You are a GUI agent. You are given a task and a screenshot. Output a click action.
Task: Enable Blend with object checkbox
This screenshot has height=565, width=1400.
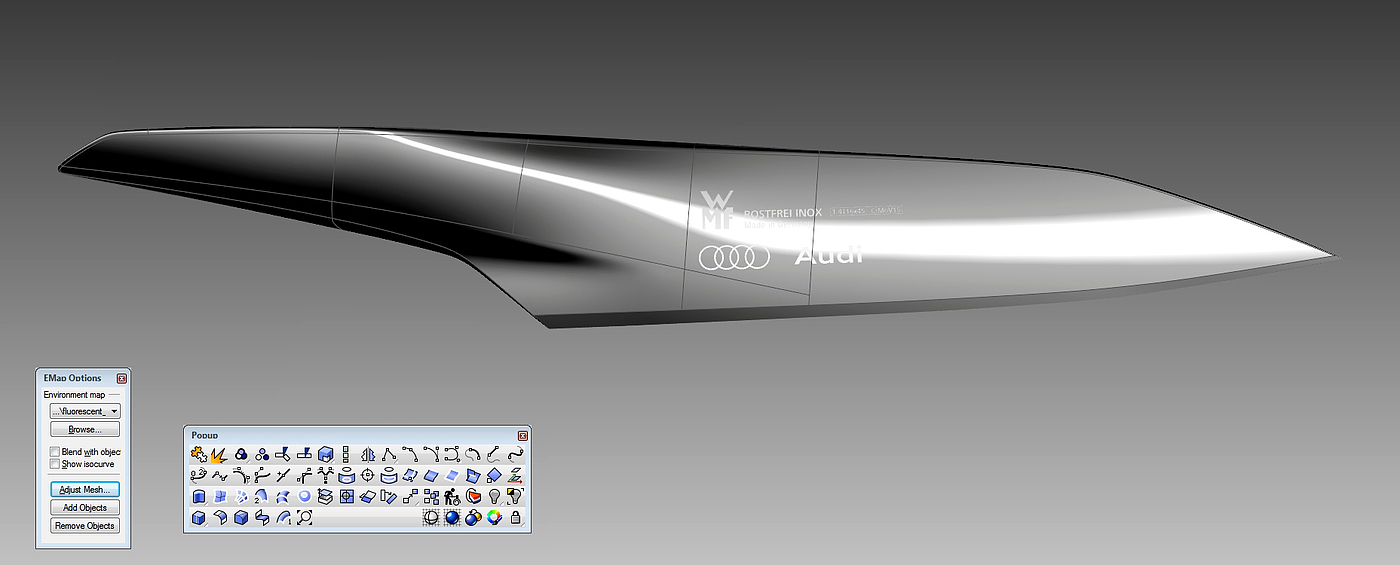(x=55, y=452)
